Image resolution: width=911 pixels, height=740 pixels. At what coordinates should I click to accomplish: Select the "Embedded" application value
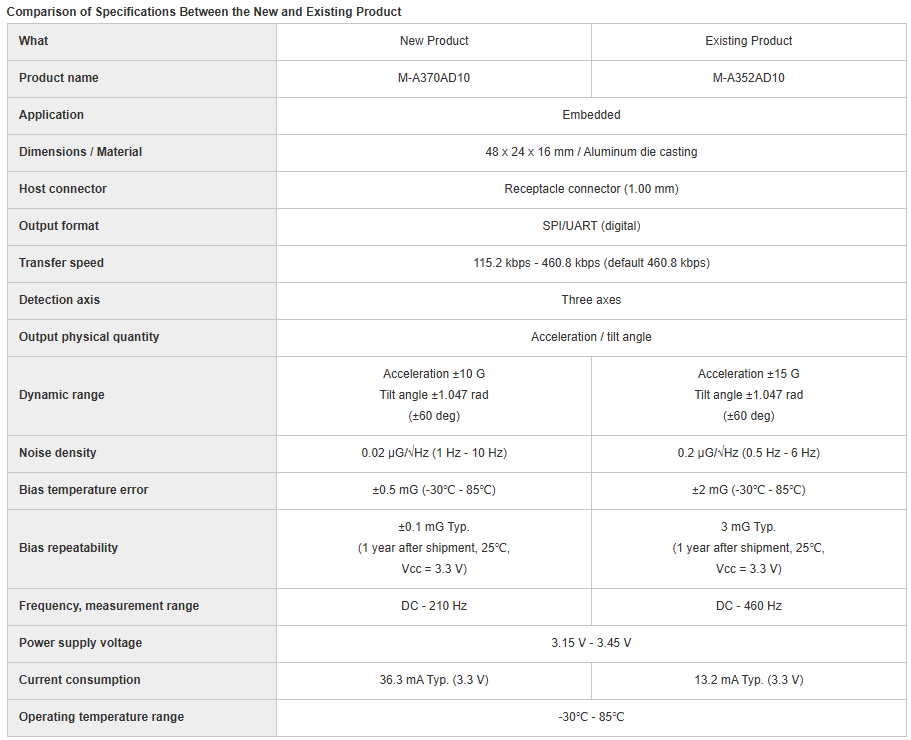click(591, 115)
